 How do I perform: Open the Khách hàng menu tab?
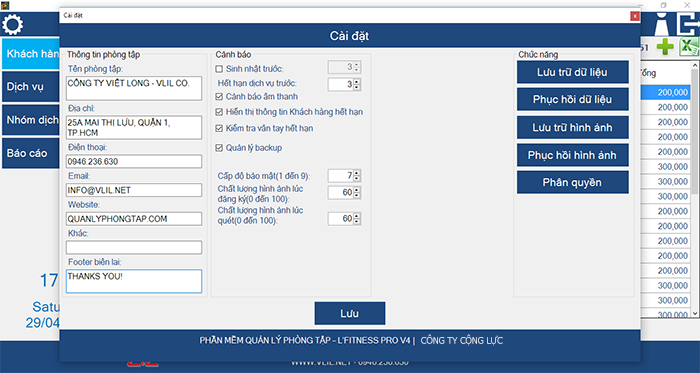pyautogui.click(x=30, y=54)
